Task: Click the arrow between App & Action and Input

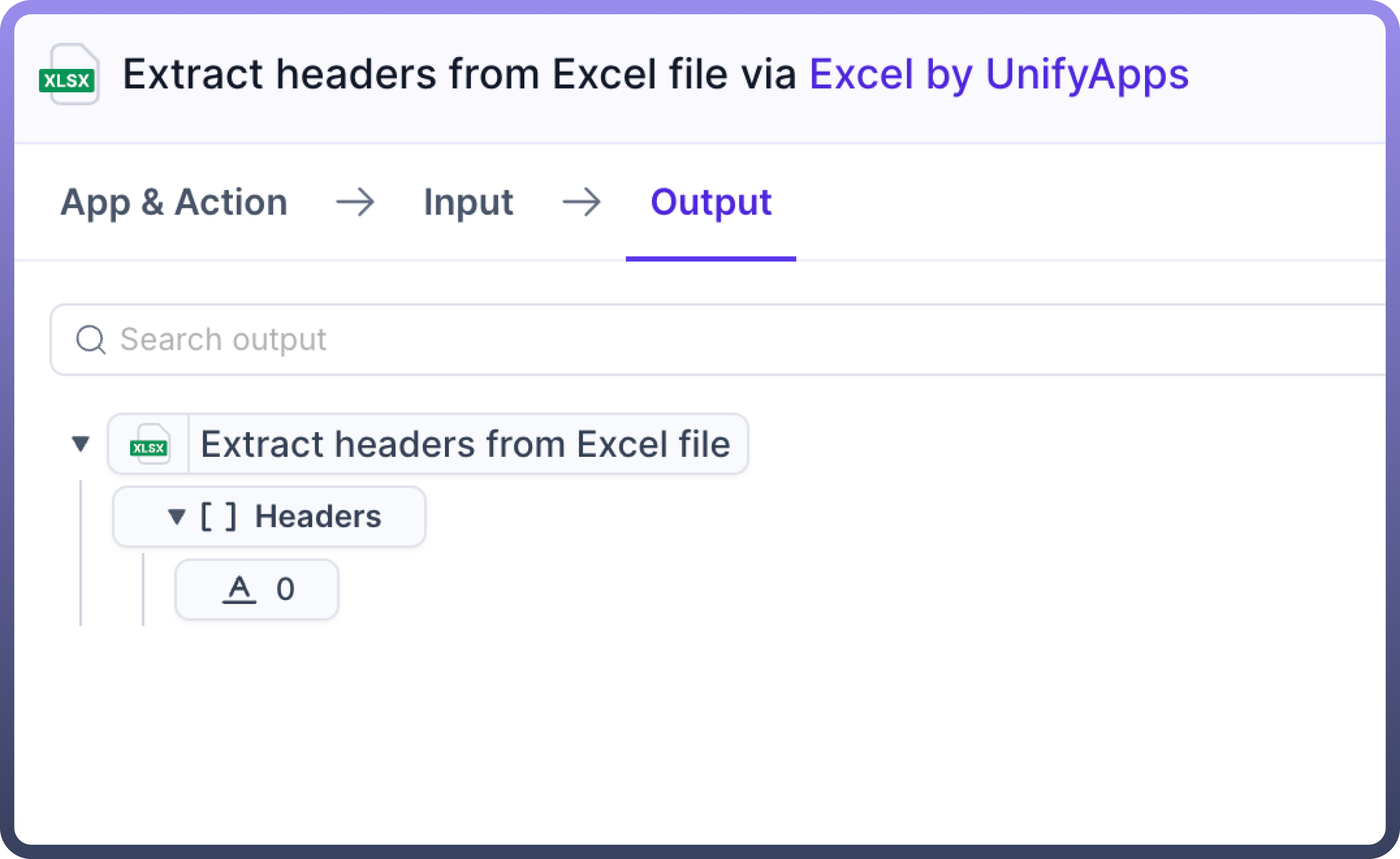Action: [355, 202]
